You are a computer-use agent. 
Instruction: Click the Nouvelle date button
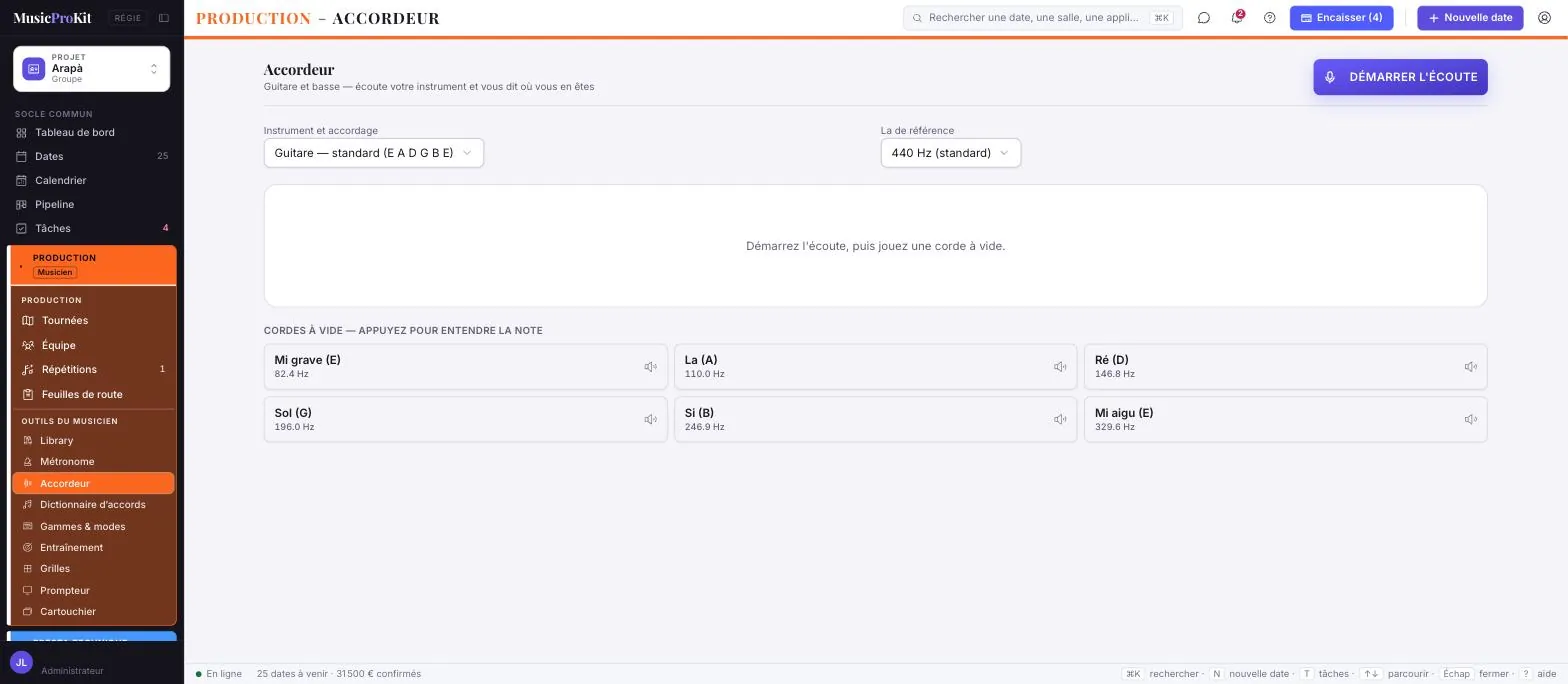tap(1470, 18)
